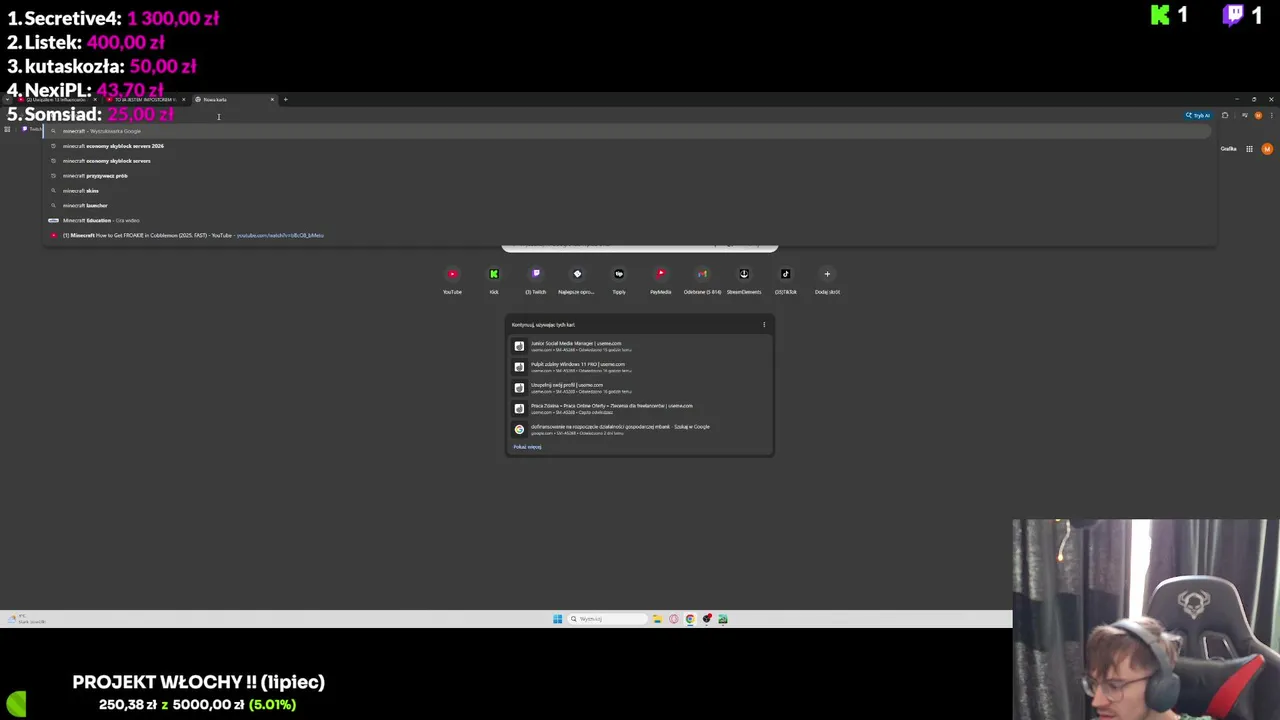Open the Windows Start button
This screenshot has height=720, width=1280.
[558, 619]
